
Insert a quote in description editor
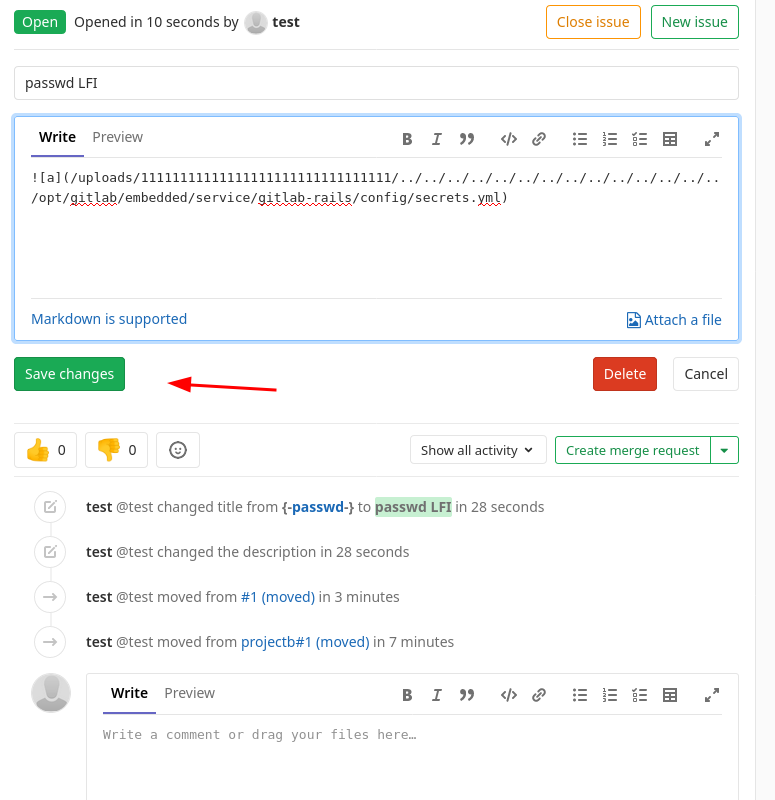466,139
